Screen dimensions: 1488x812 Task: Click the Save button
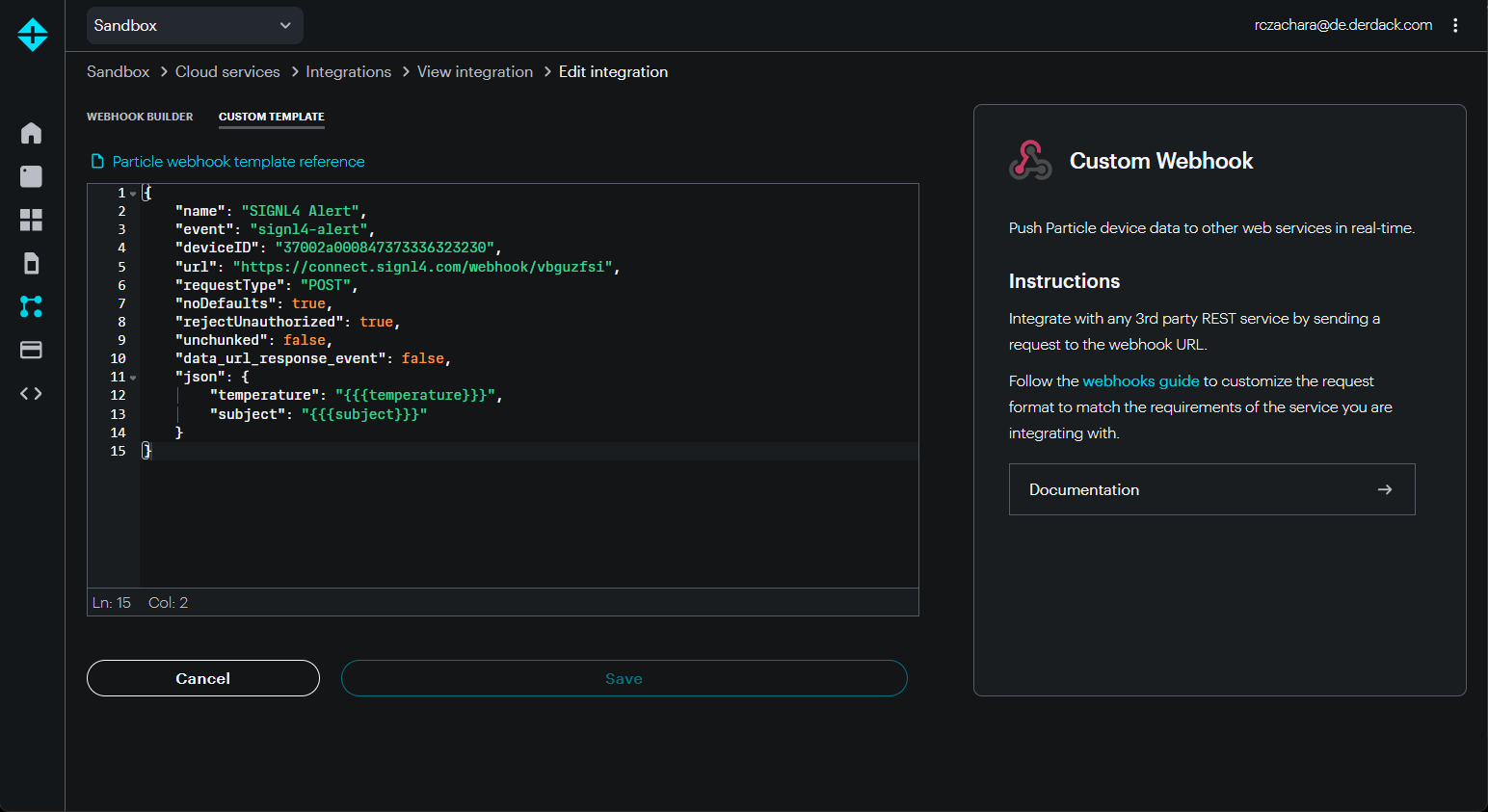pos(624,678)
